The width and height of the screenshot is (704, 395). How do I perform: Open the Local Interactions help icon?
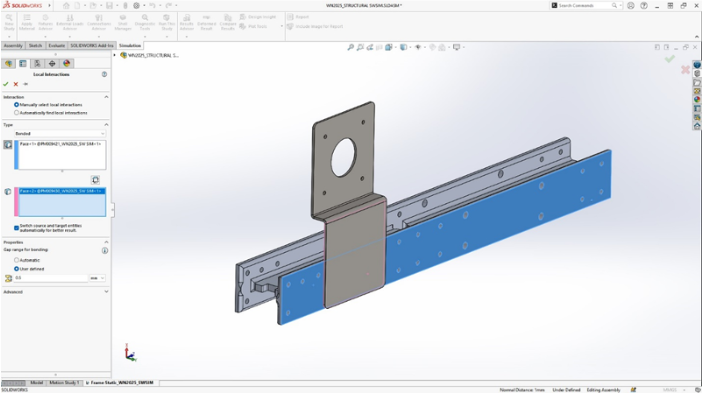104,74
